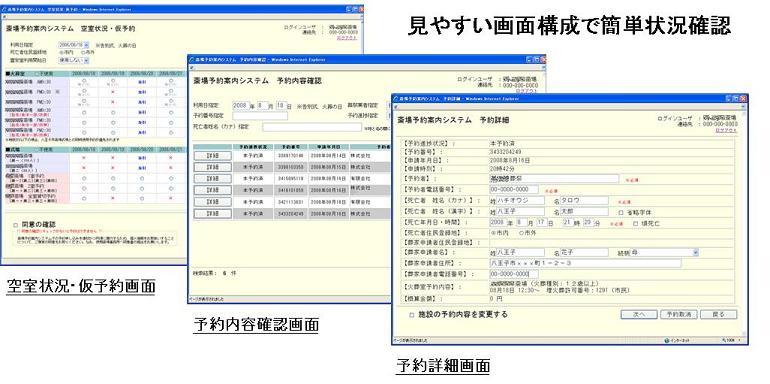The height and width of the screenshot is (384, 770).
Task: Click the 100% zoom control in status bar
Action: coord(729,340)
